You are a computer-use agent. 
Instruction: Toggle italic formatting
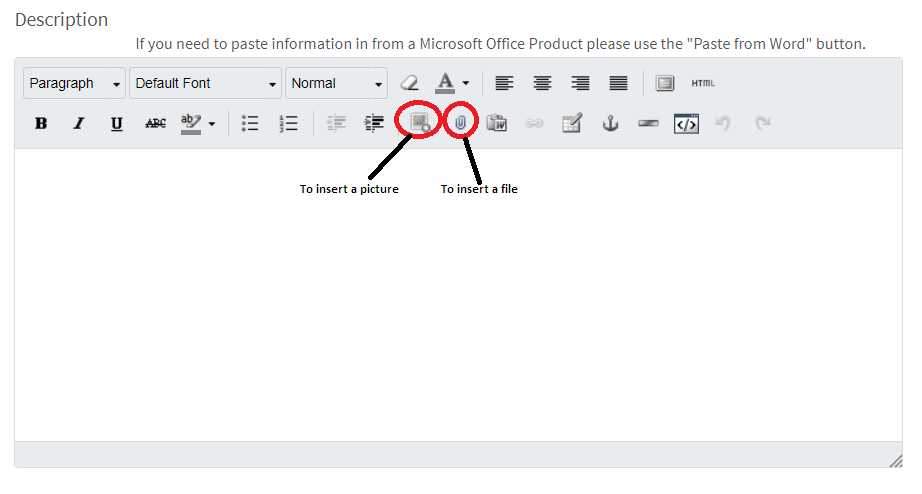tap(78, 124)
